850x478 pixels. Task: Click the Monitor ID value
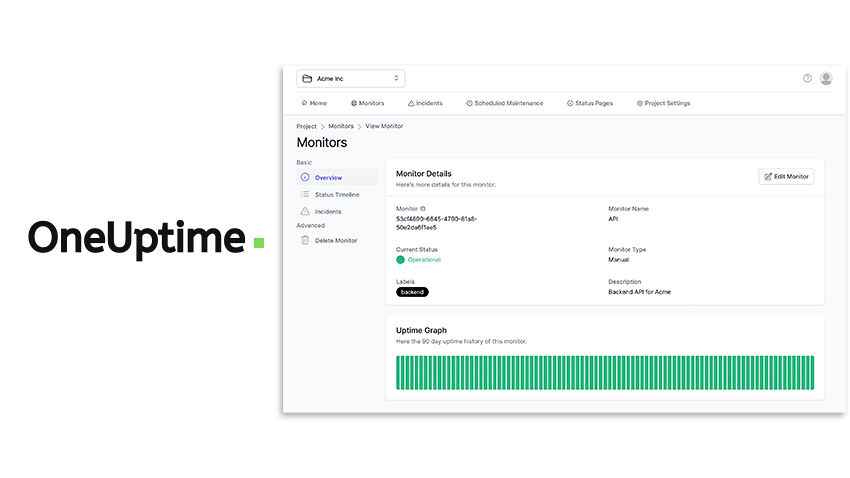pyautogui.click(x=436, y=223)
